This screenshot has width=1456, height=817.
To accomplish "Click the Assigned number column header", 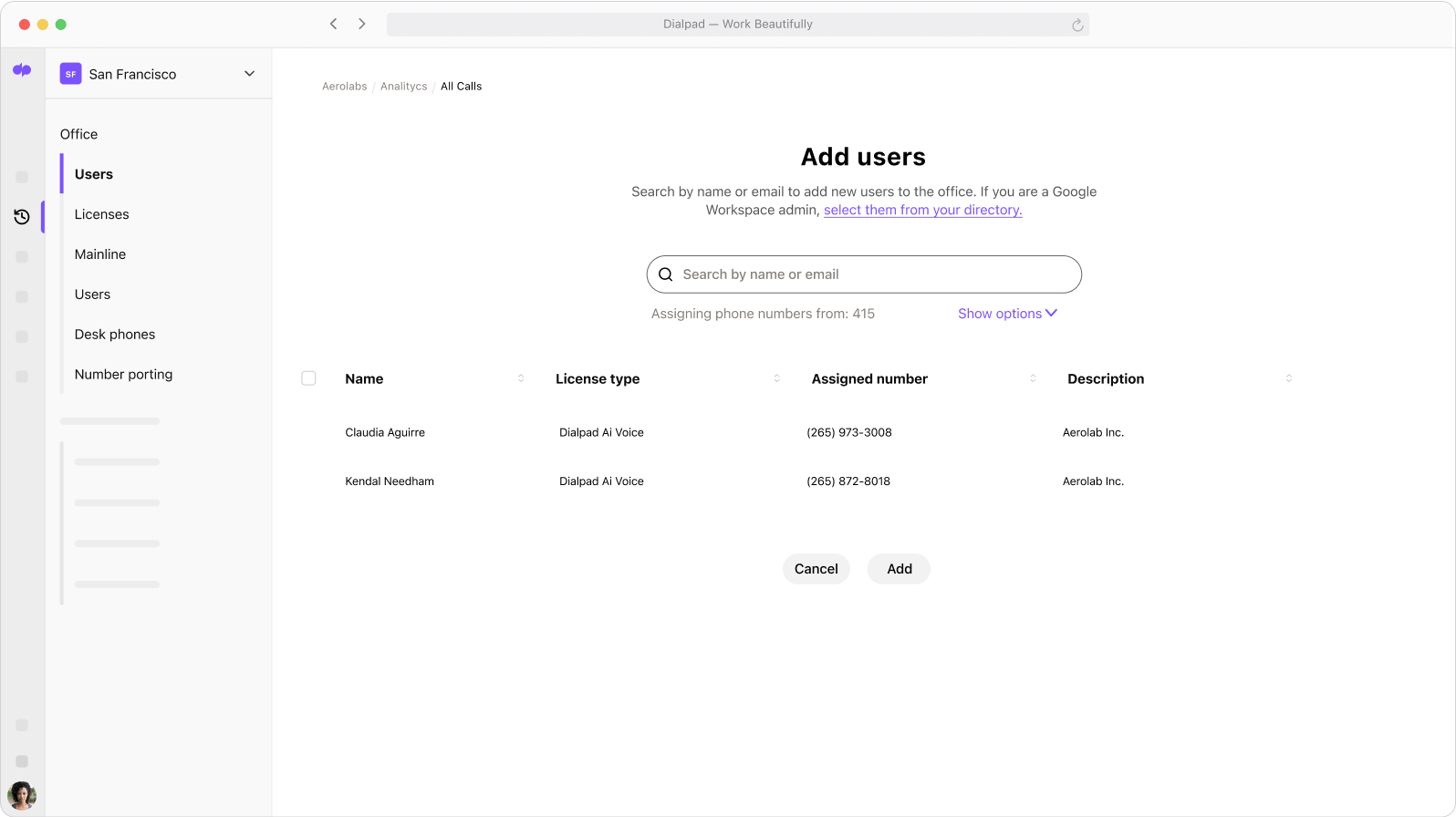I will tap(869, 378).
